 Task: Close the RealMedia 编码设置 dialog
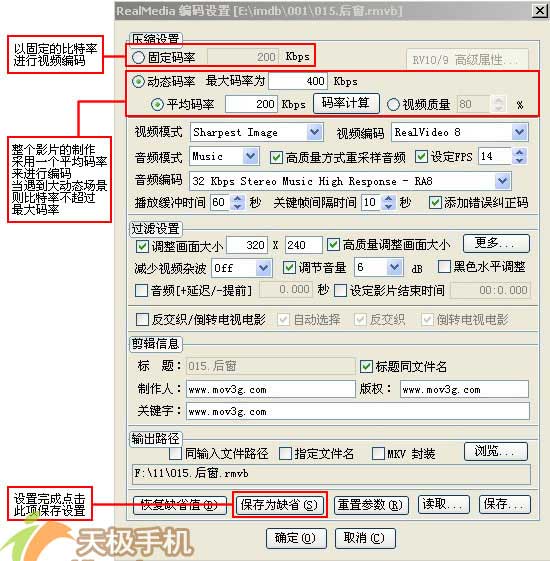(540, 10)
